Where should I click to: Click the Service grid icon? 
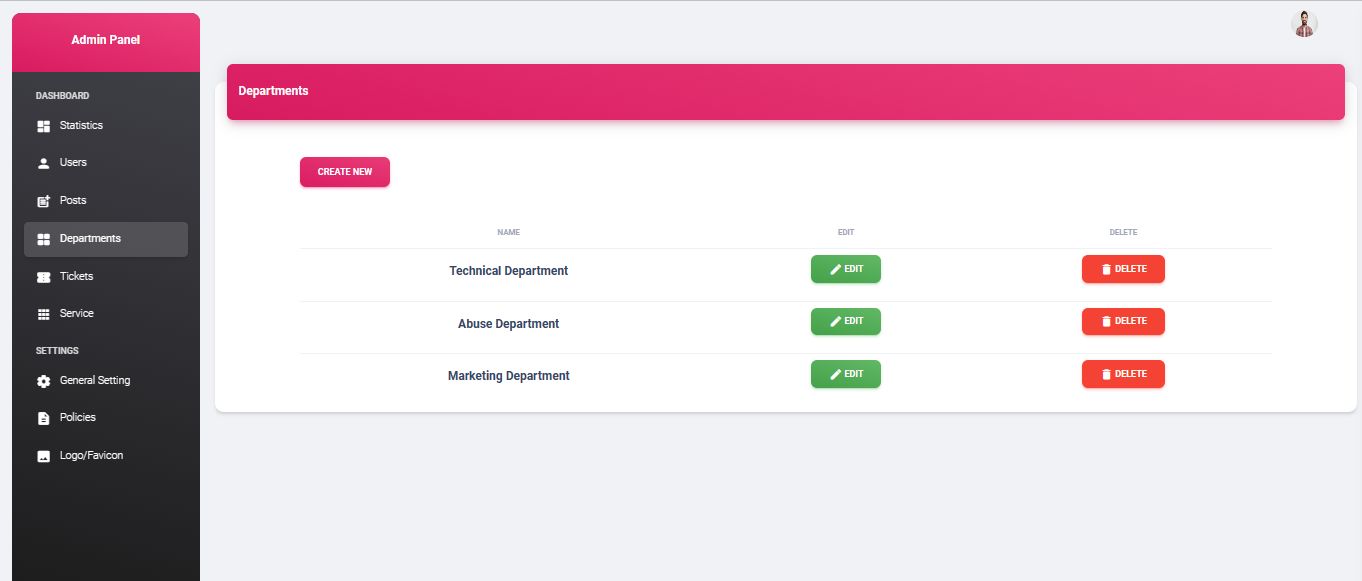[x=43, y=314]
